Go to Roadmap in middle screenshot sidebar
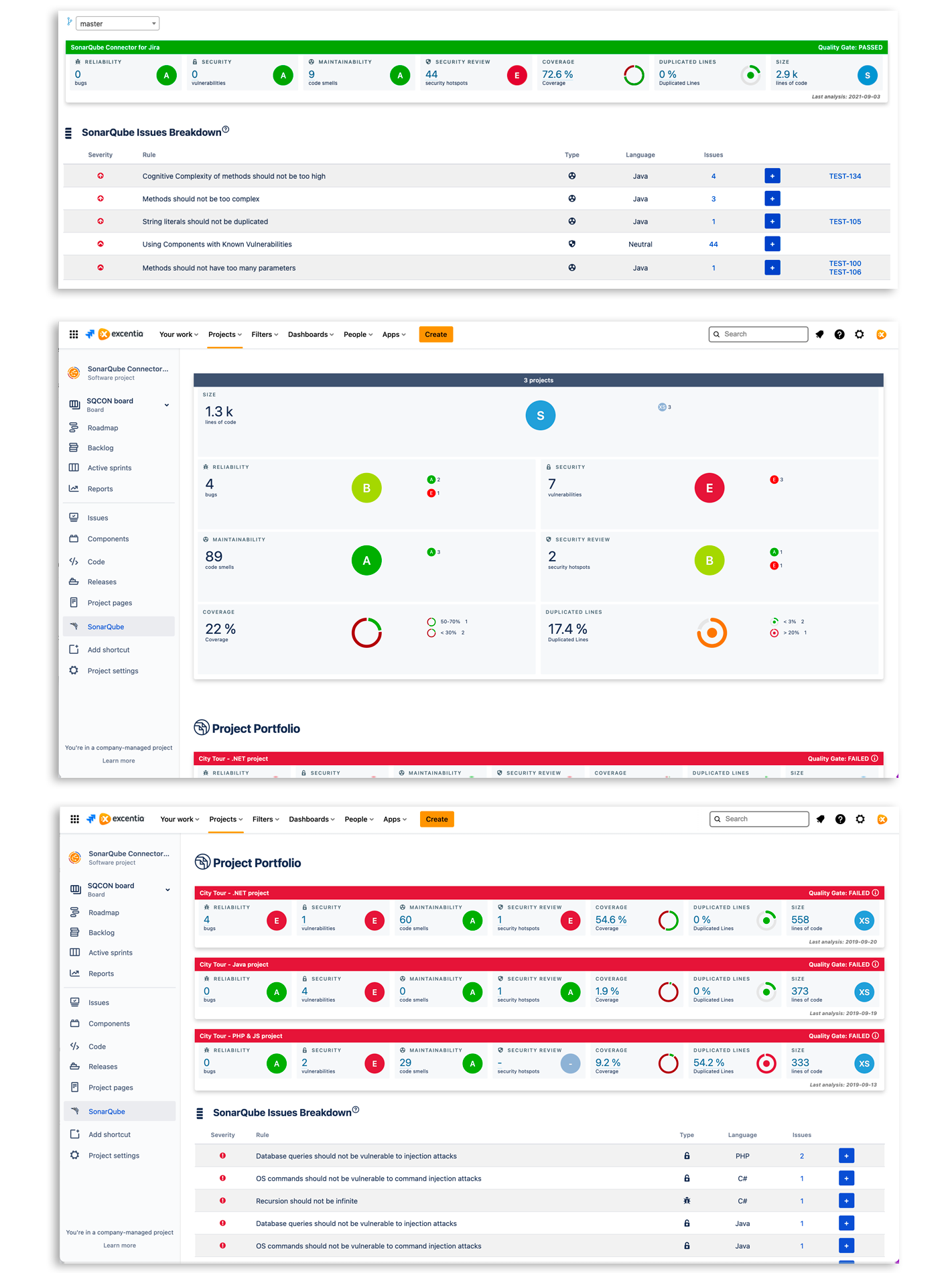The width and height of the screenshot is (952, 1273). coord(103,427)
